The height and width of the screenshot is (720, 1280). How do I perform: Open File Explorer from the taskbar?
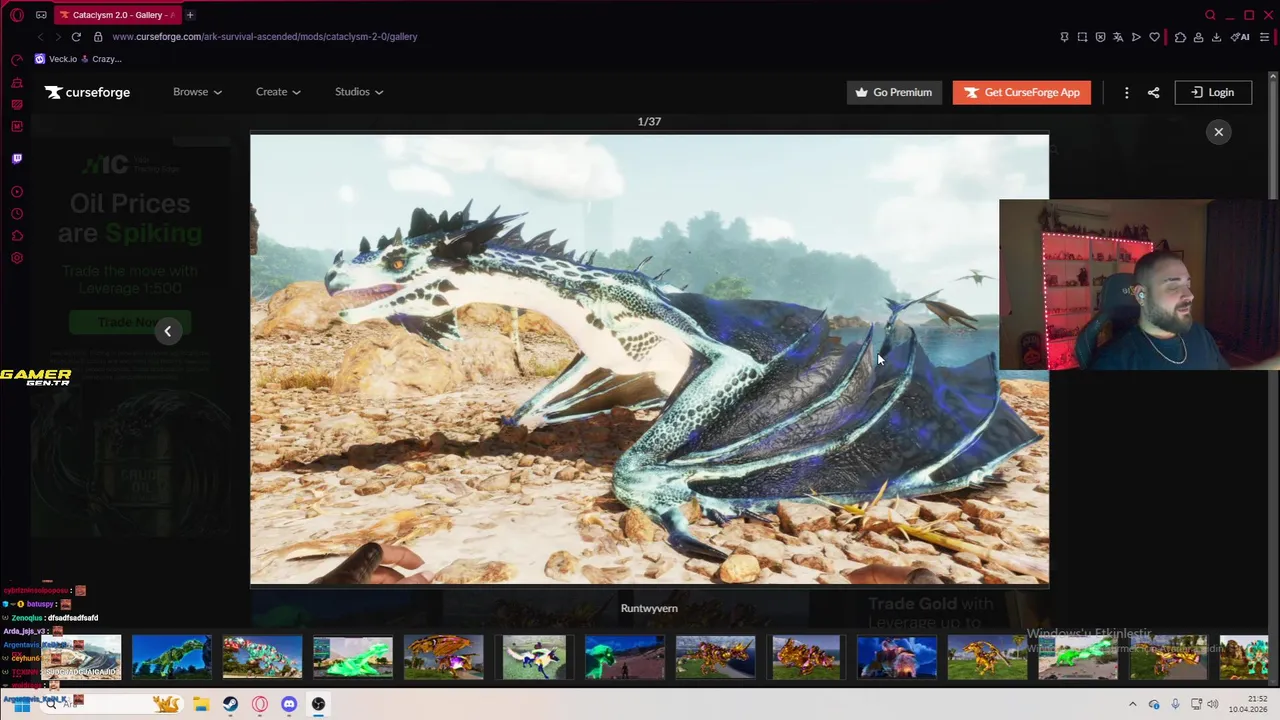201,704
